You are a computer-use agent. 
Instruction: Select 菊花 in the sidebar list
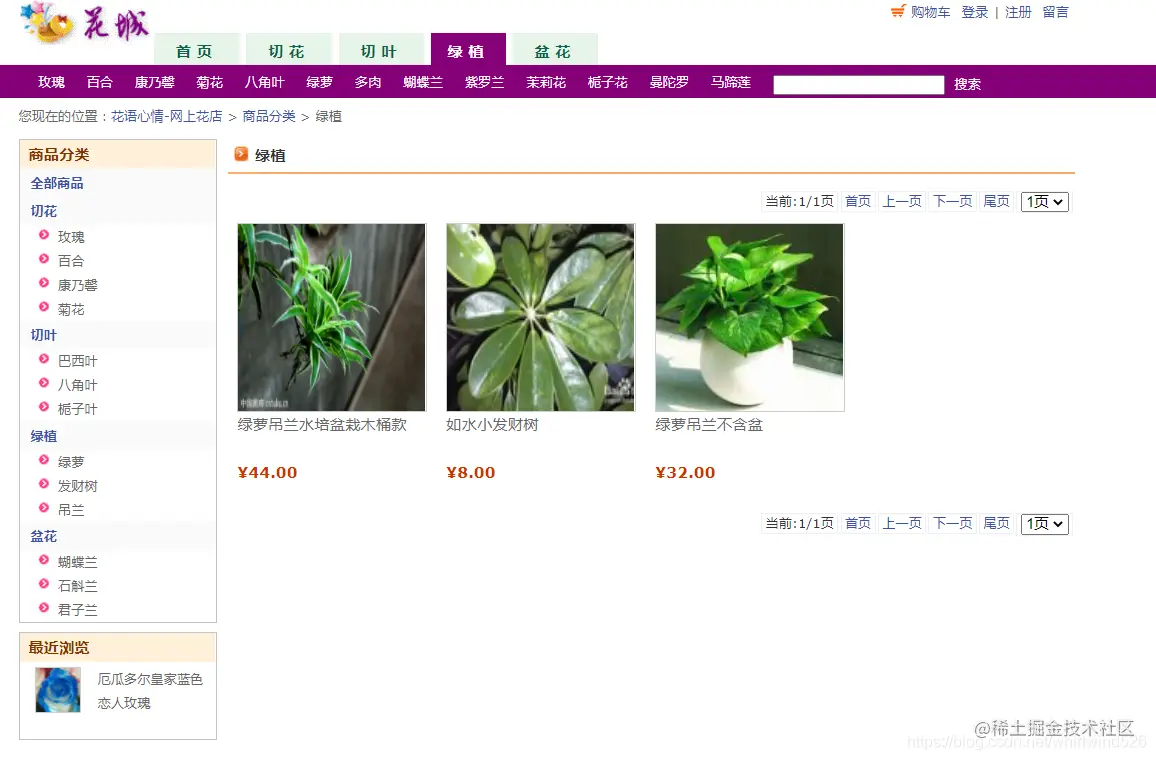tap(71, 310)
